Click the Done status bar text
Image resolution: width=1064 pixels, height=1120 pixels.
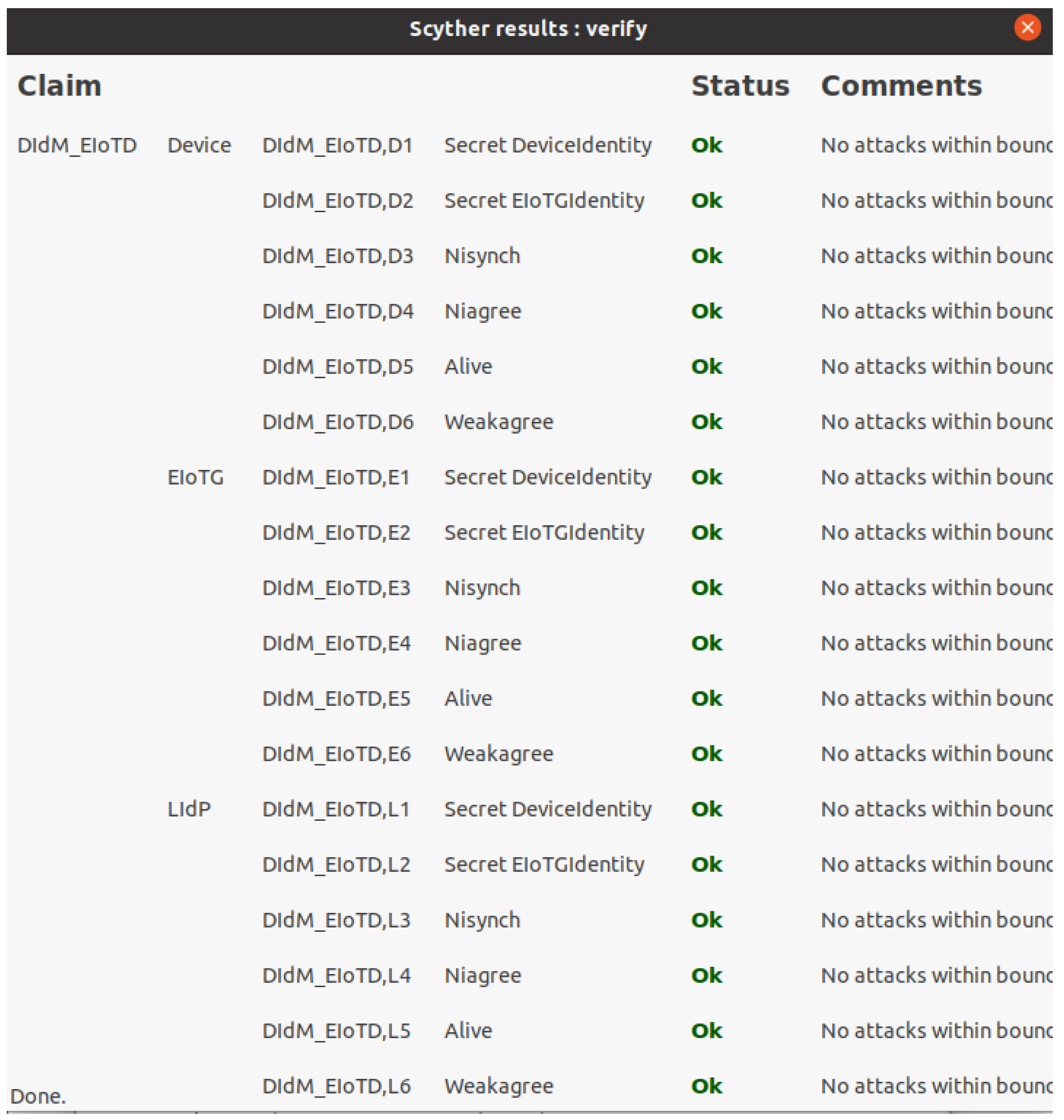coord(38,1096)
